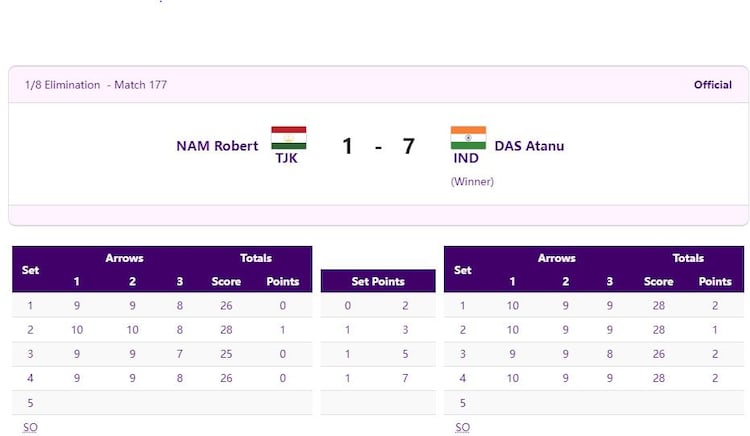Click the Tajikistan flag icon
This screenshot has width=750, height=436.
coord(289,137)
